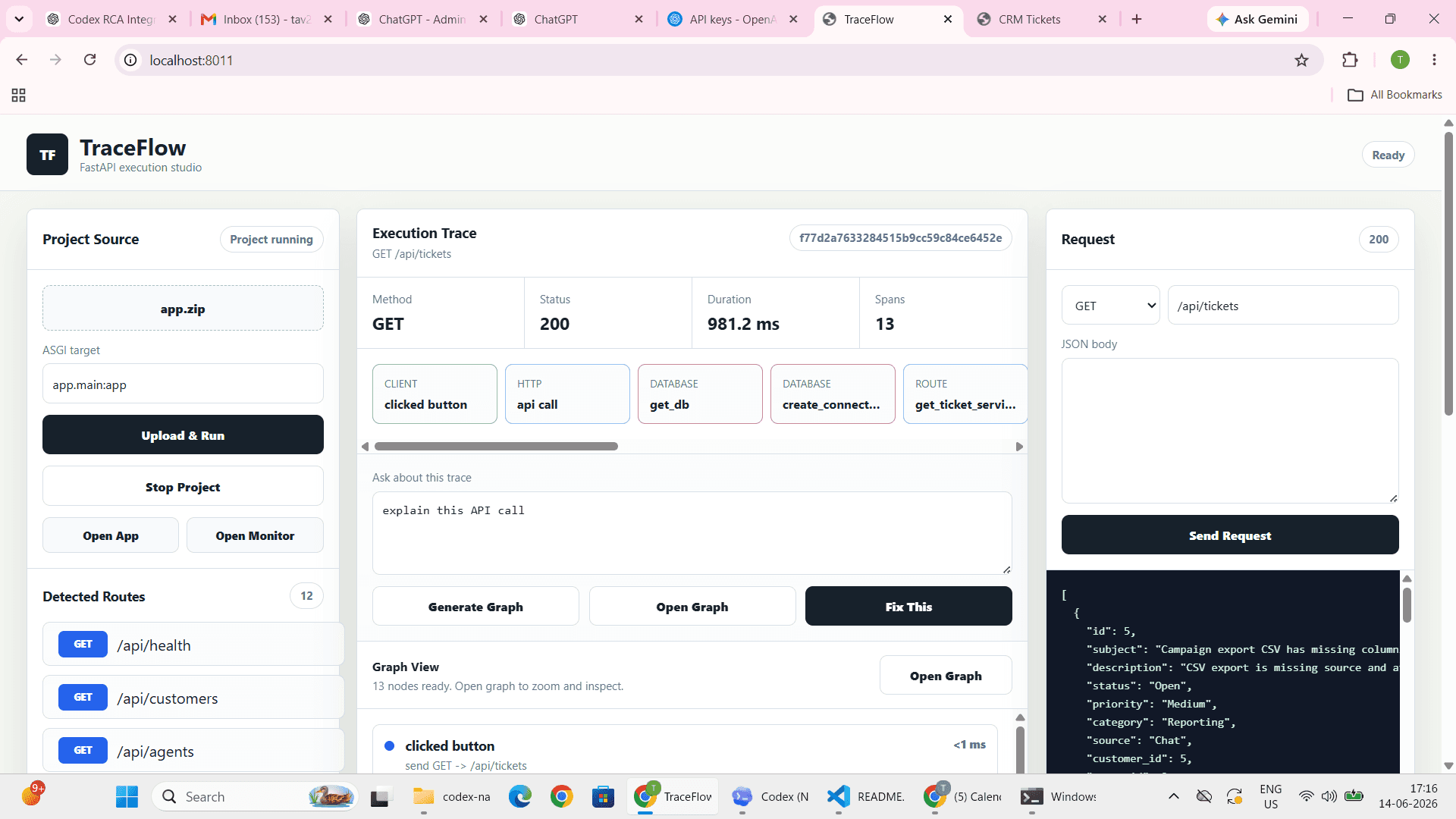Click Open App button
1456x819 pixels.
[x=111, y=535]
